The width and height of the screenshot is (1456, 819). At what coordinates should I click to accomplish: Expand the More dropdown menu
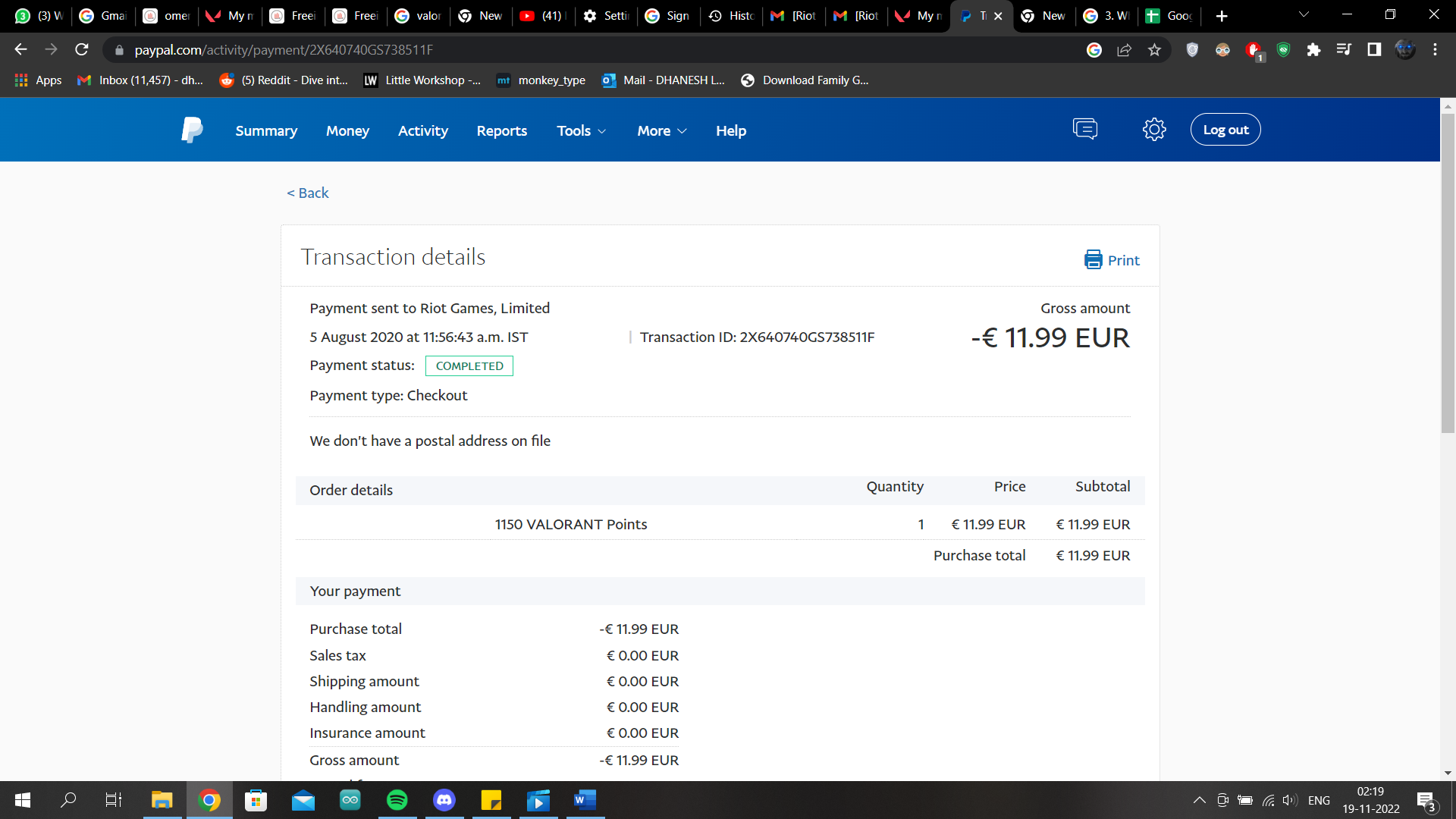[661, 130]
